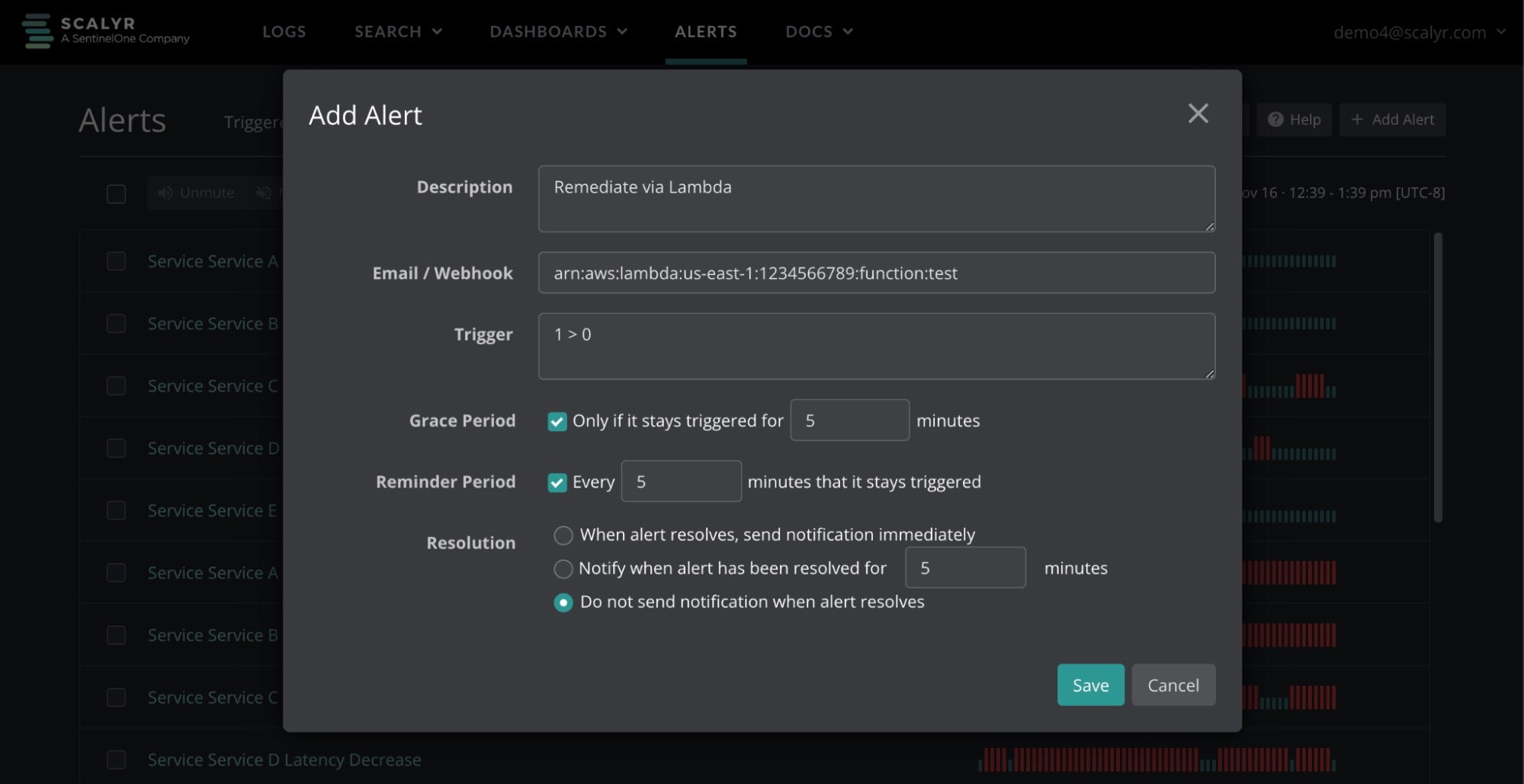1524x784 pixels.
Task: Uncheck the Reminder Period checkbox
Action: point(557,482)
